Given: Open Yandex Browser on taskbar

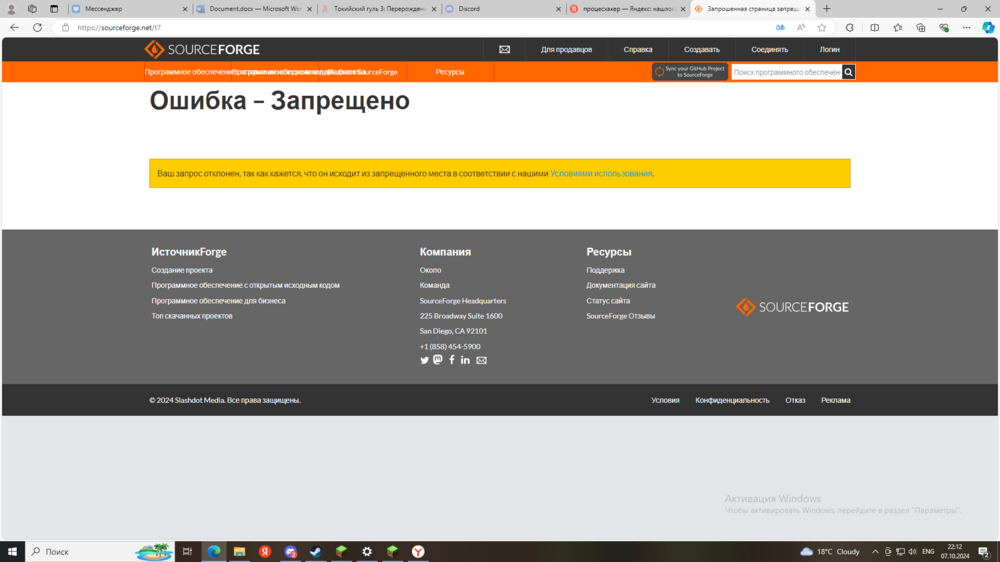Looking at the screenshot, I should click(418, 551).
